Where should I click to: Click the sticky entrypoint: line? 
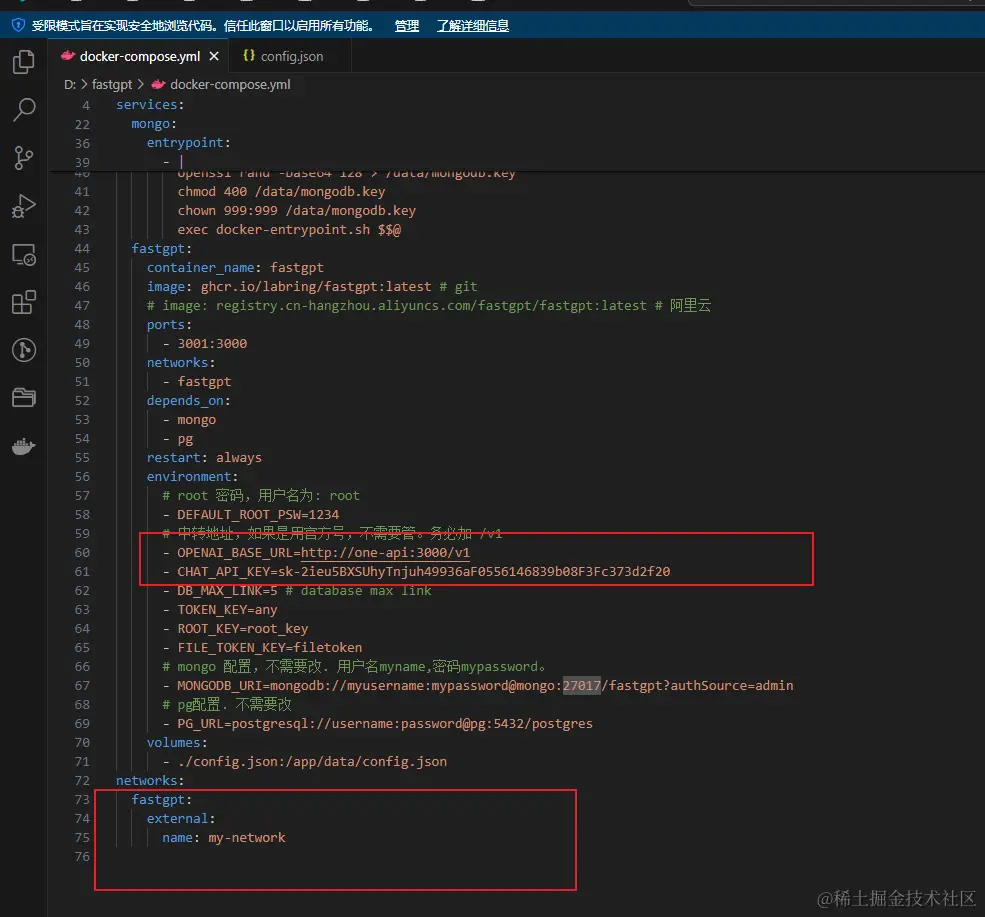[188, 143]
